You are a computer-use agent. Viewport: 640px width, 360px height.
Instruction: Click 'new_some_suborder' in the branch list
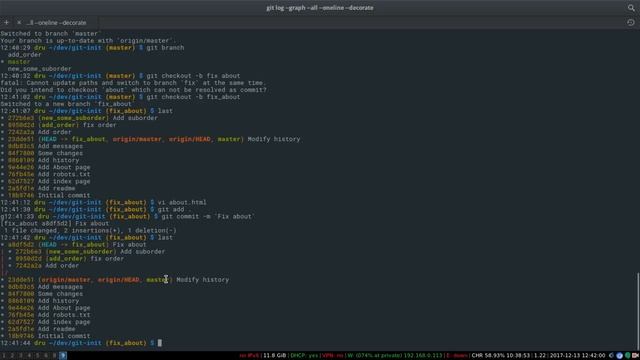pyautogui.click(x=39, y=69)
